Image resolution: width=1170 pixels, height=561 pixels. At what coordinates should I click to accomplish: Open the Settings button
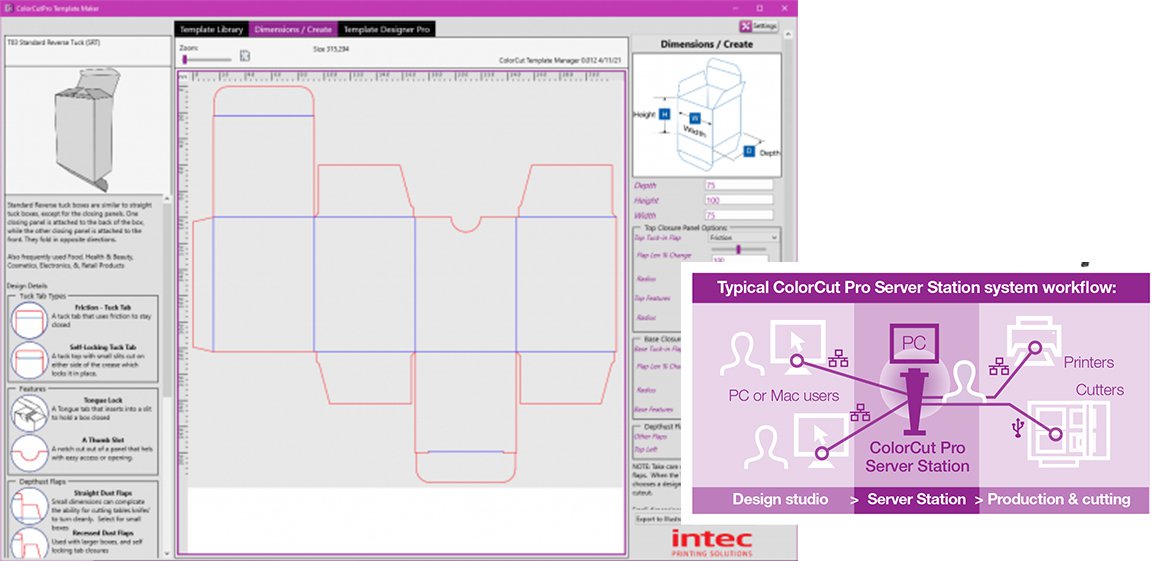point(759,26)
